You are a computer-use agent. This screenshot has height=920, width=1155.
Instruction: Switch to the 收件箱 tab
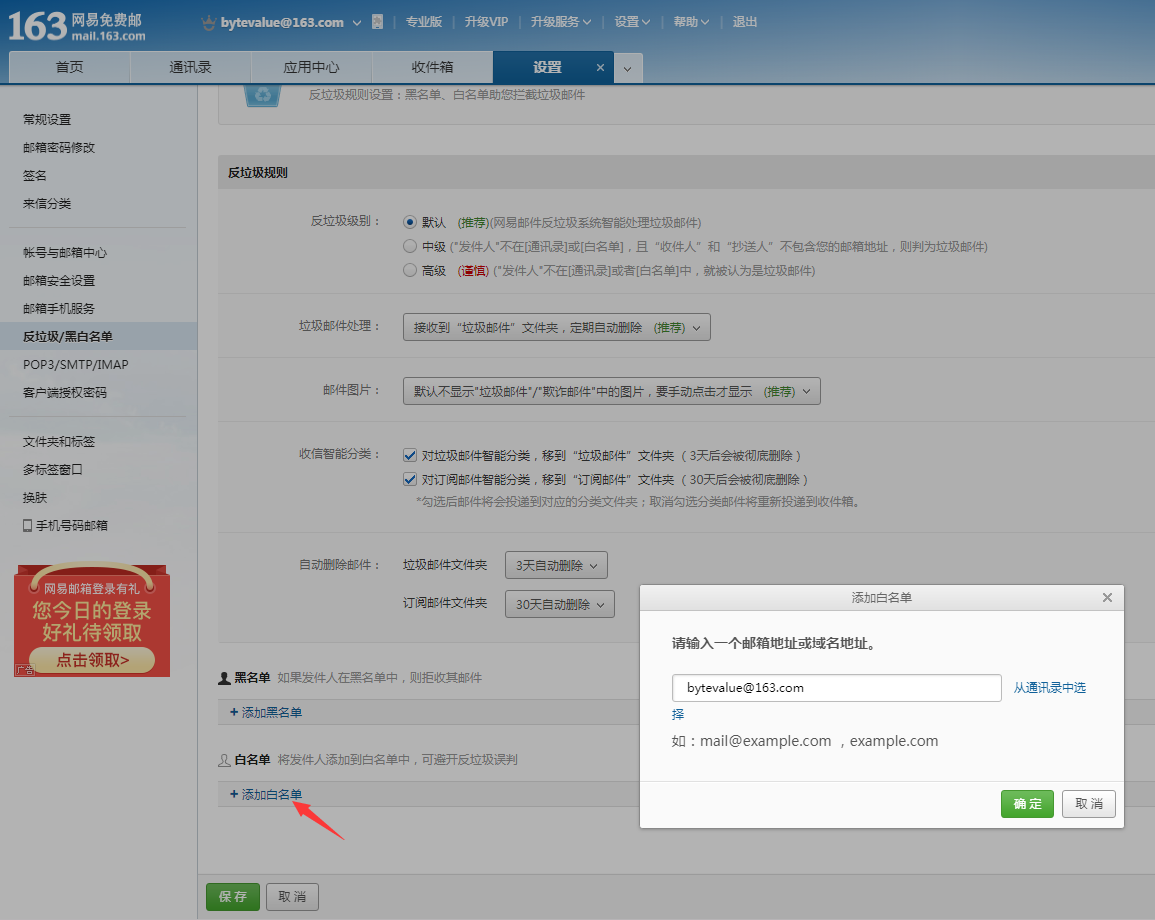(x=432, y=68)
